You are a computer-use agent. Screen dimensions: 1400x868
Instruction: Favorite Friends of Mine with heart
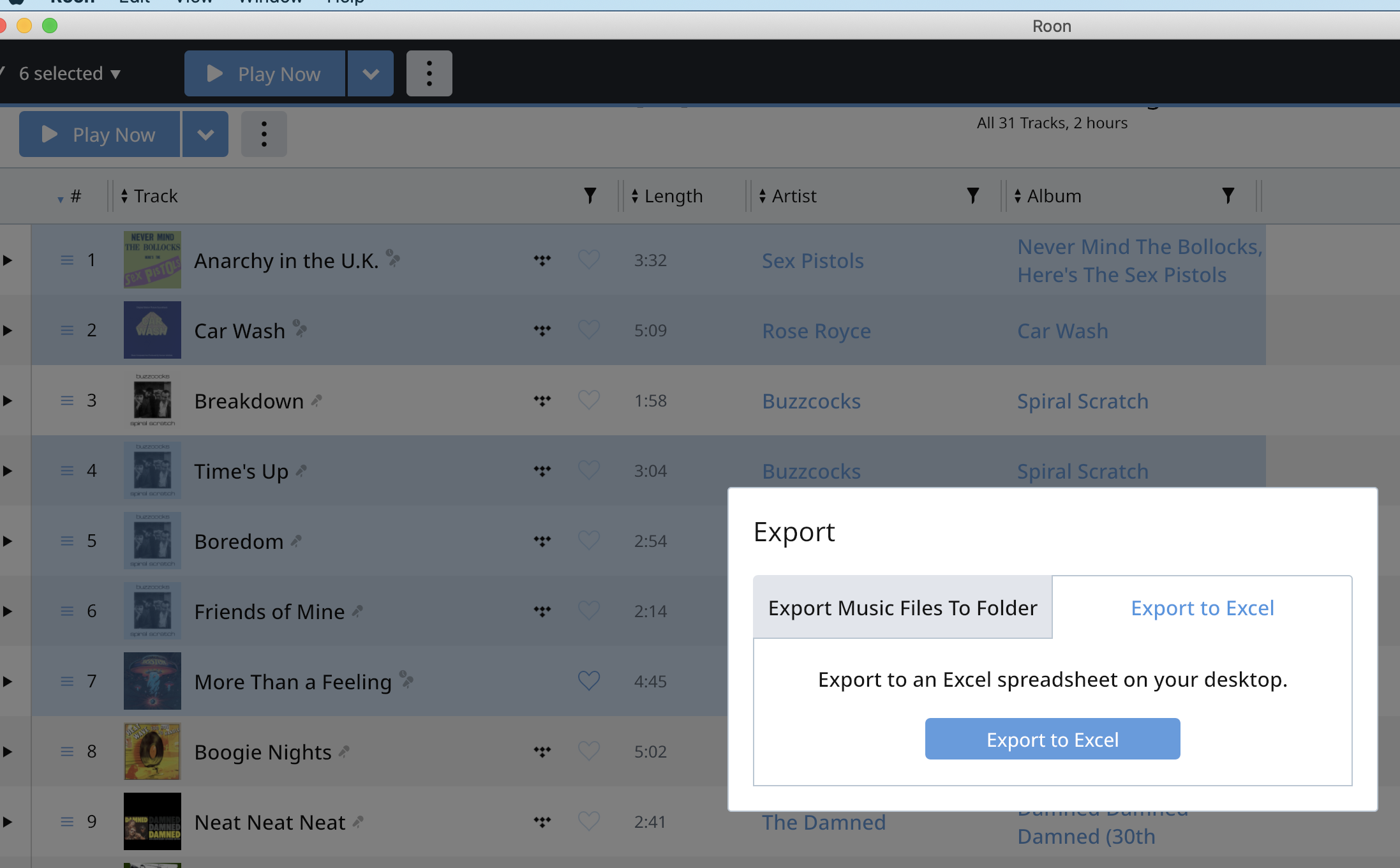pyautogui.click(x=588, y=611)
